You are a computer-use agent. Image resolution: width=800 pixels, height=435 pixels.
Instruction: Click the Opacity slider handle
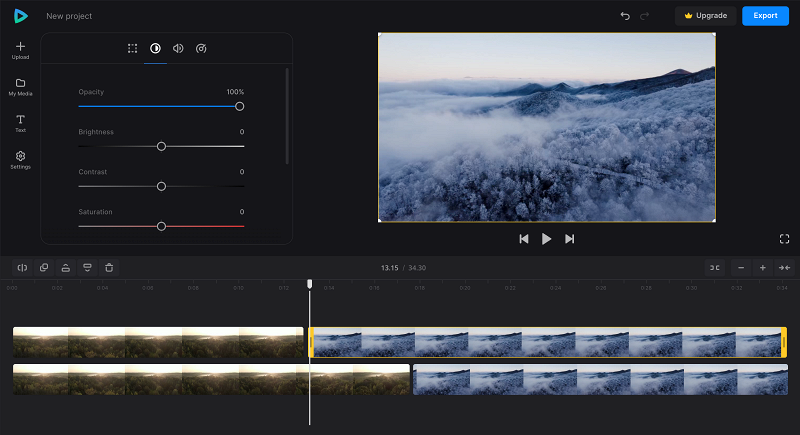tap(239, 106)
